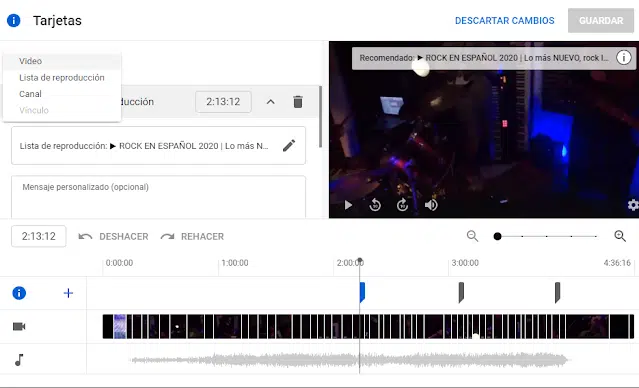Select the blue card marker on timeline
This screenshot has height=388, width=639.
point(362,293)
